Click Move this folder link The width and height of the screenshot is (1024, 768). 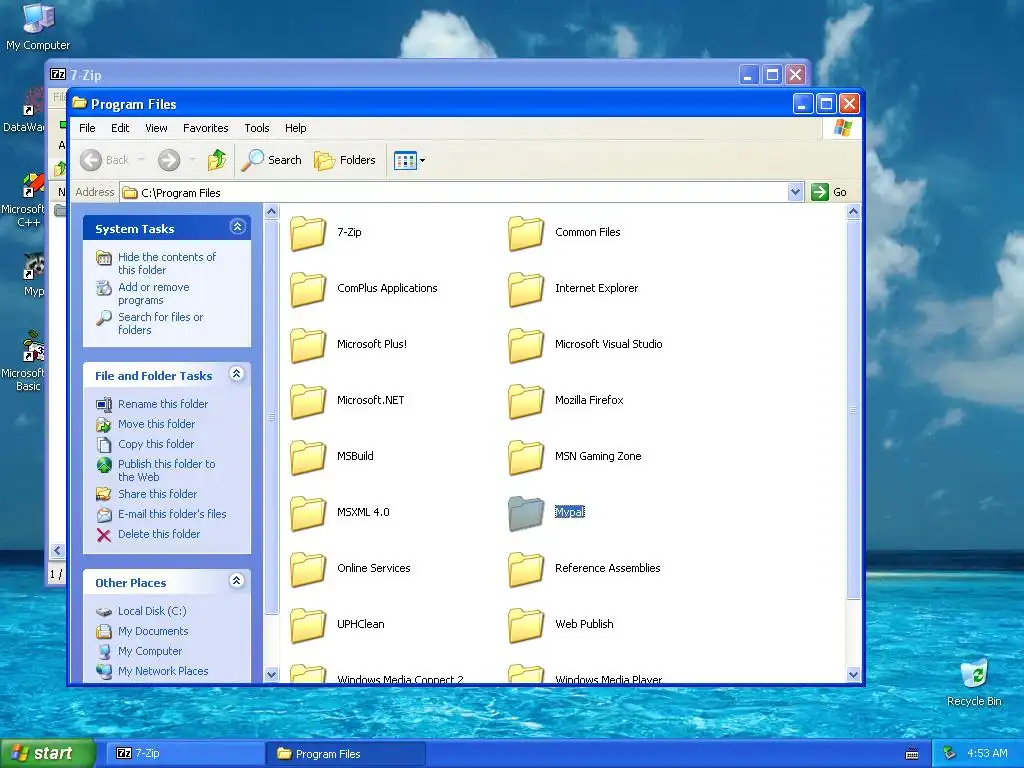tap(156, 424)
